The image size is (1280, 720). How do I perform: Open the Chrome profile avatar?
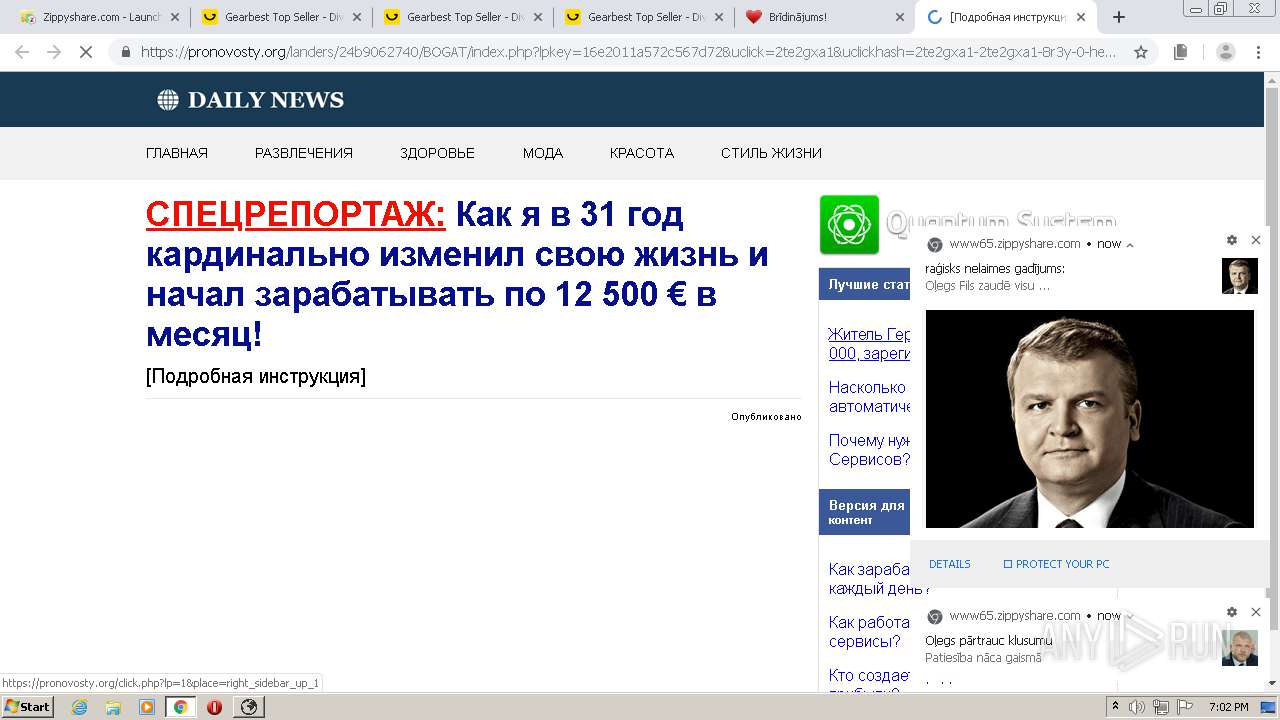(1226, 52)
